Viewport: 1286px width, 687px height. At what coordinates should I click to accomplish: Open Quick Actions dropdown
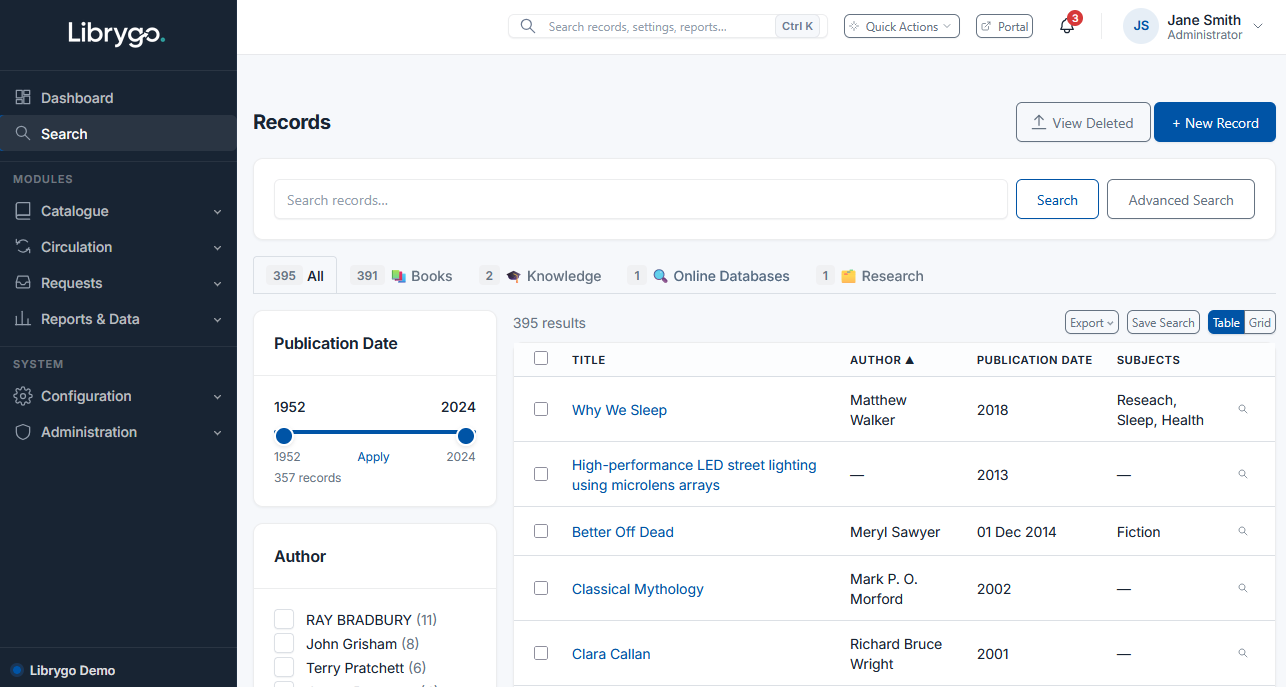[x=902, y=26]
